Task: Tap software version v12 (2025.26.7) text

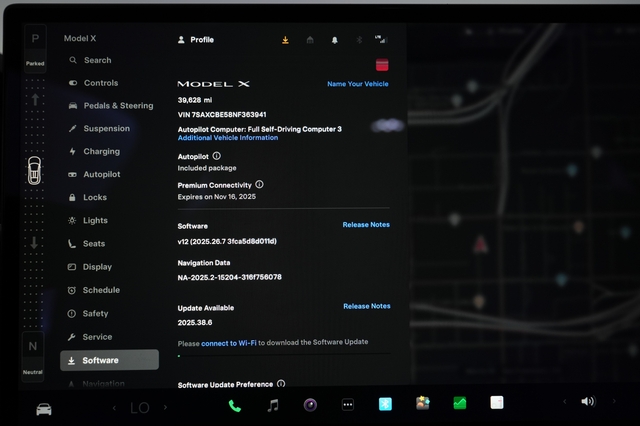Action: tap(227, 241)
